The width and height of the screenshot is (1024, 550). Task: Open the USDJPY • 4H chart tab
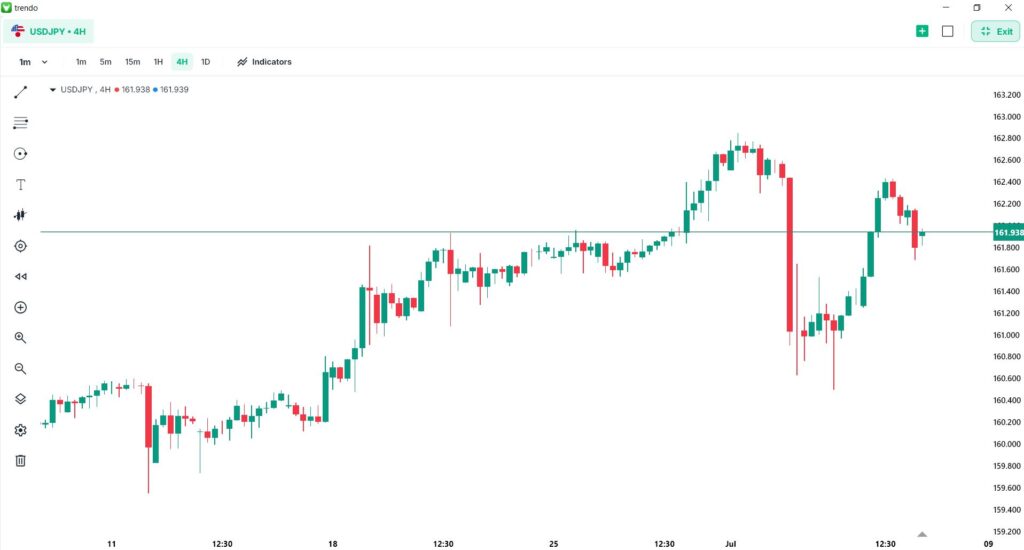coord(48,31)
